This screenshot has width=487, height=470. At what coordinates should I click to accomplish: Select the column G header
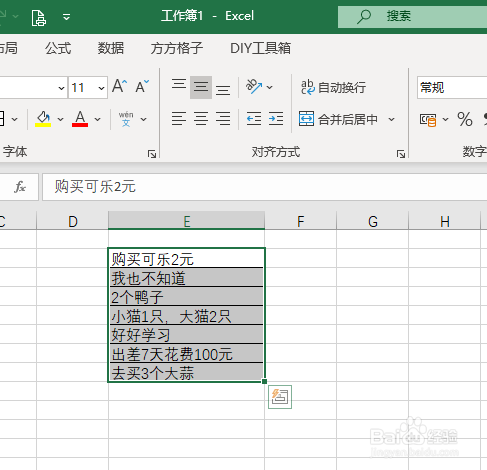[x=373, y=221]
